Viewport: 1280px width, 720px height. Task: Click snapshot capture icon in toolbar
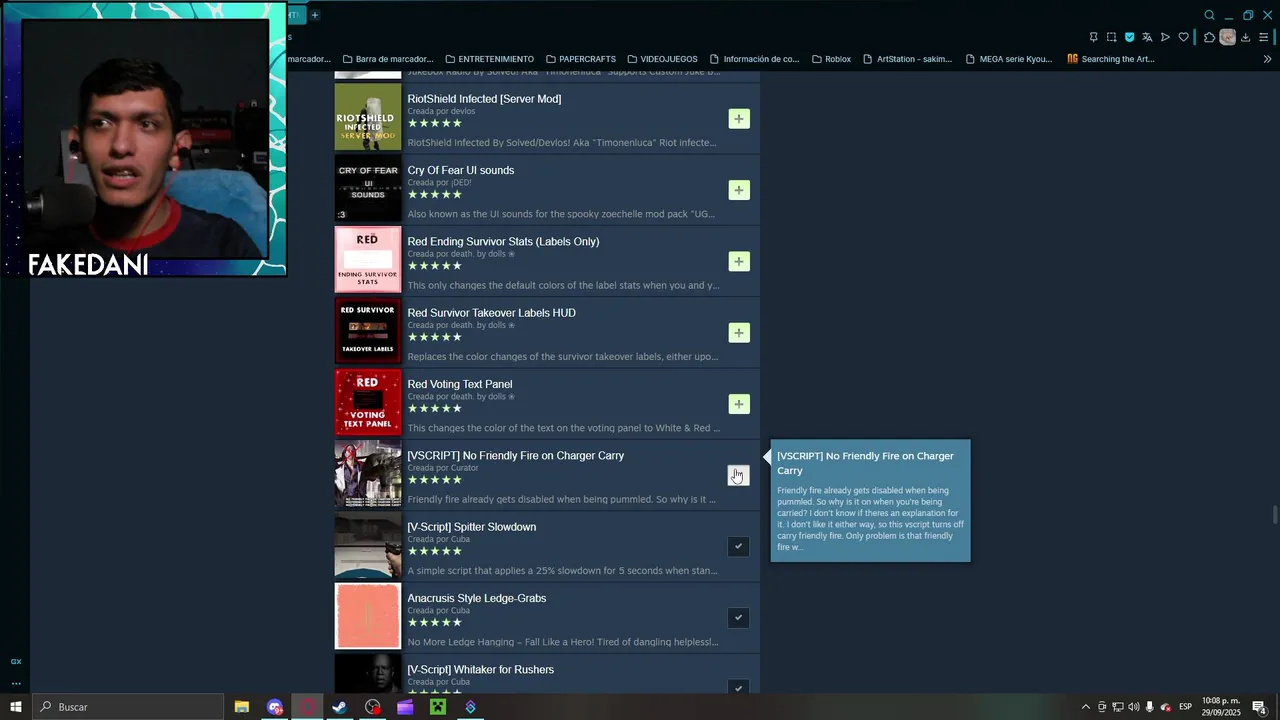(x=1111, y=37)
